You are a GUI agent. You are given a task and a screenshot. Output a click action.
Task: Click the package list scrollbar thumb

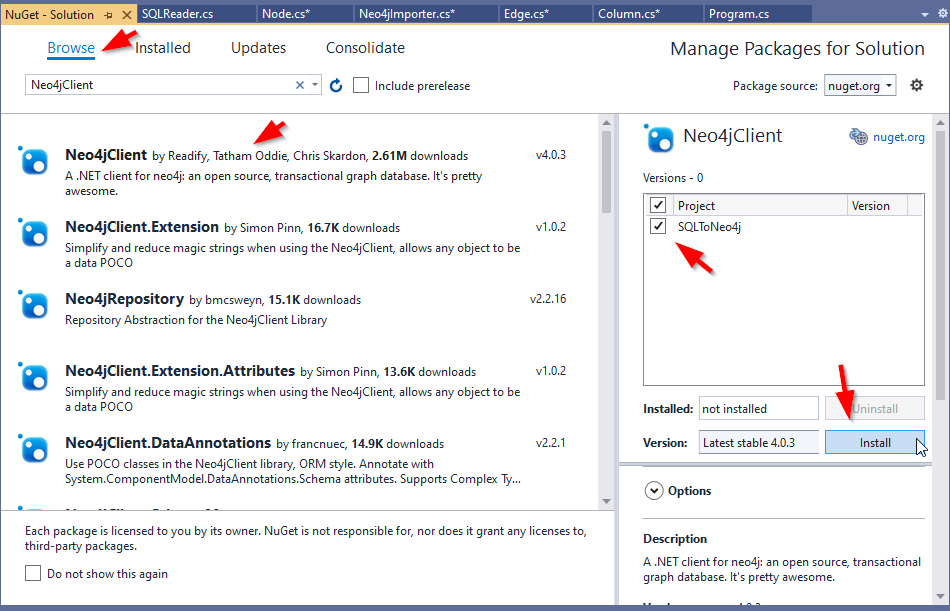606,172
